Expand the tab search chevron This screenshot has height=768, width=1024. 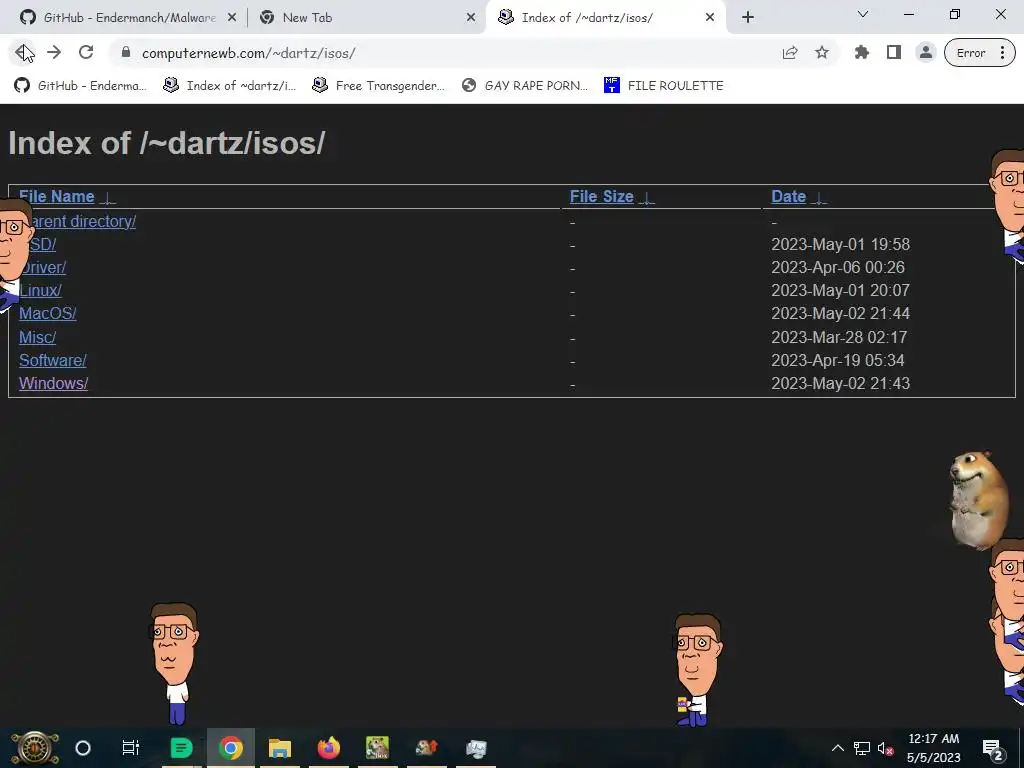coord(863,14)
